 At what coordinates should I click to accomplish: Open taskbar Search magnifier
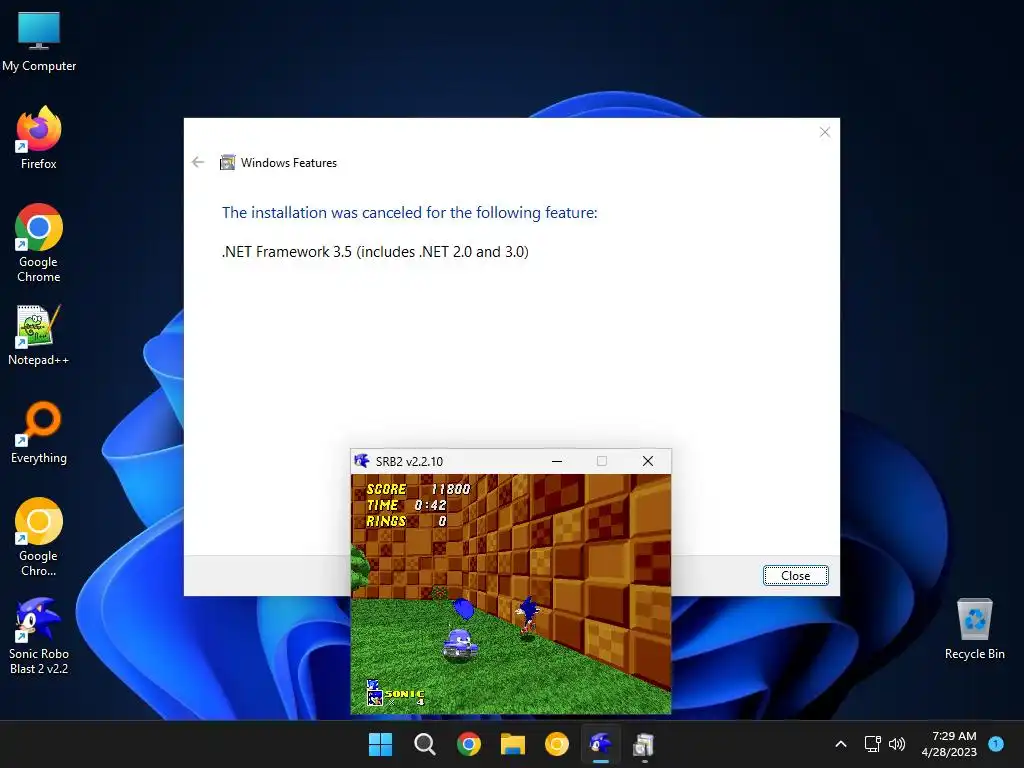pos(424,744)
